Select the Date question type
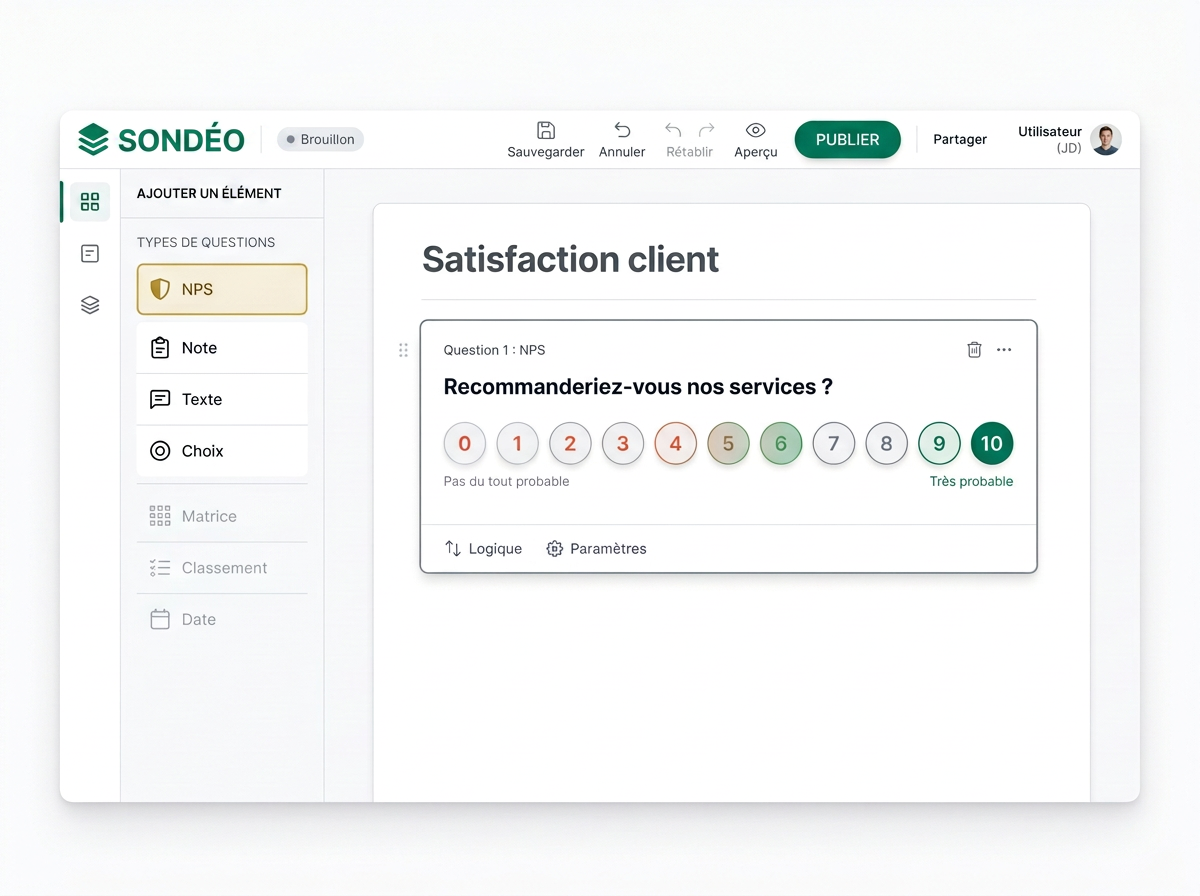The image size is (1200, 896). 222,619
